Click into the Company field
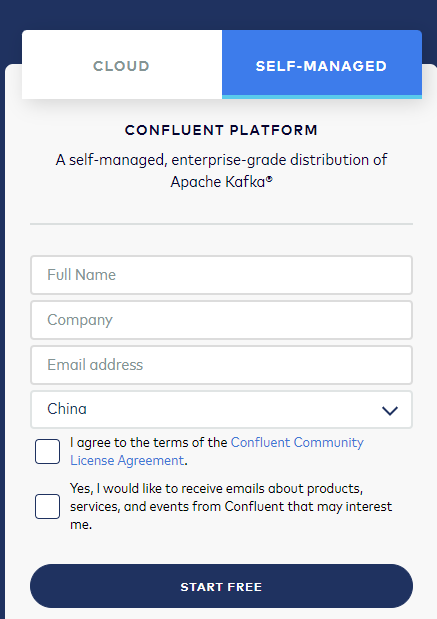The height and width of the screenshot is (619, 437). tap(221, 320)
